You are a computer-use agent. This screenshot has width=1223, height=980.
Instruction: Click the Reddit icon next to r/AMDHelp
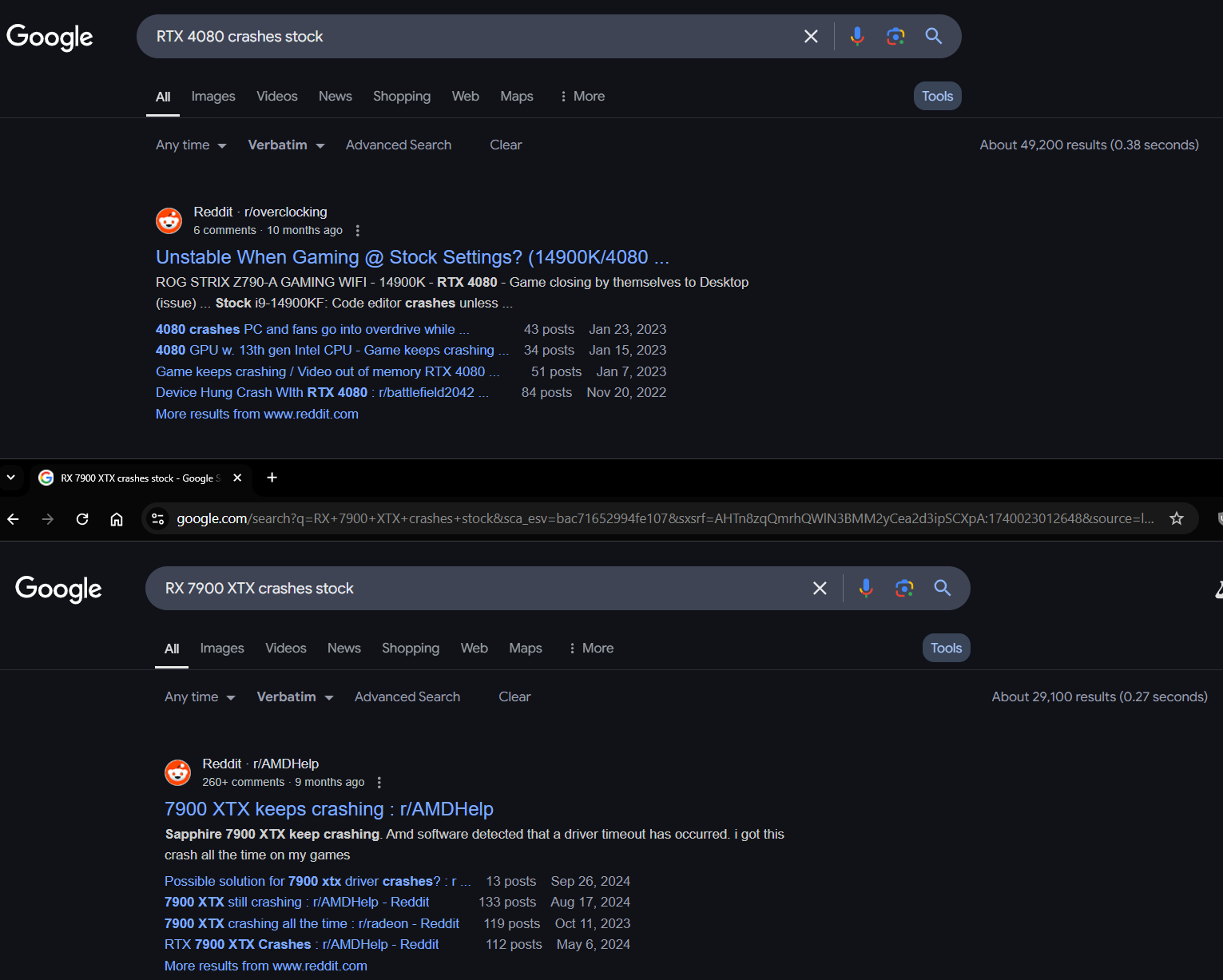(178, 772)
